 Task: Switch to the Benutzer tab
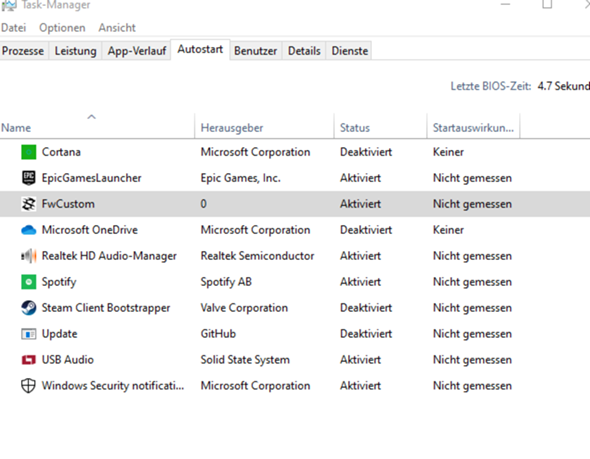tap(255, 51)
